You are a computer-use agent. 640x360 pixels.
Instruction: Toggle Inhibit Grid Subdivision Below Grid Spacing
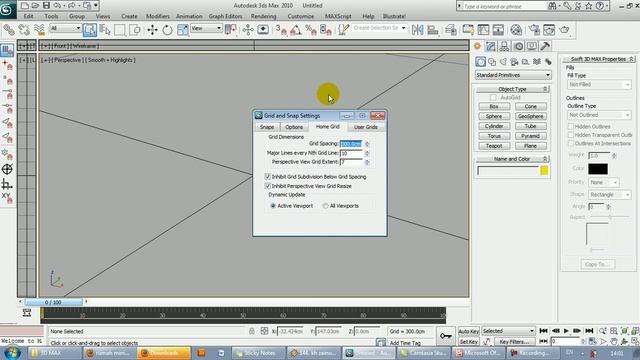(x=268, y=177)
